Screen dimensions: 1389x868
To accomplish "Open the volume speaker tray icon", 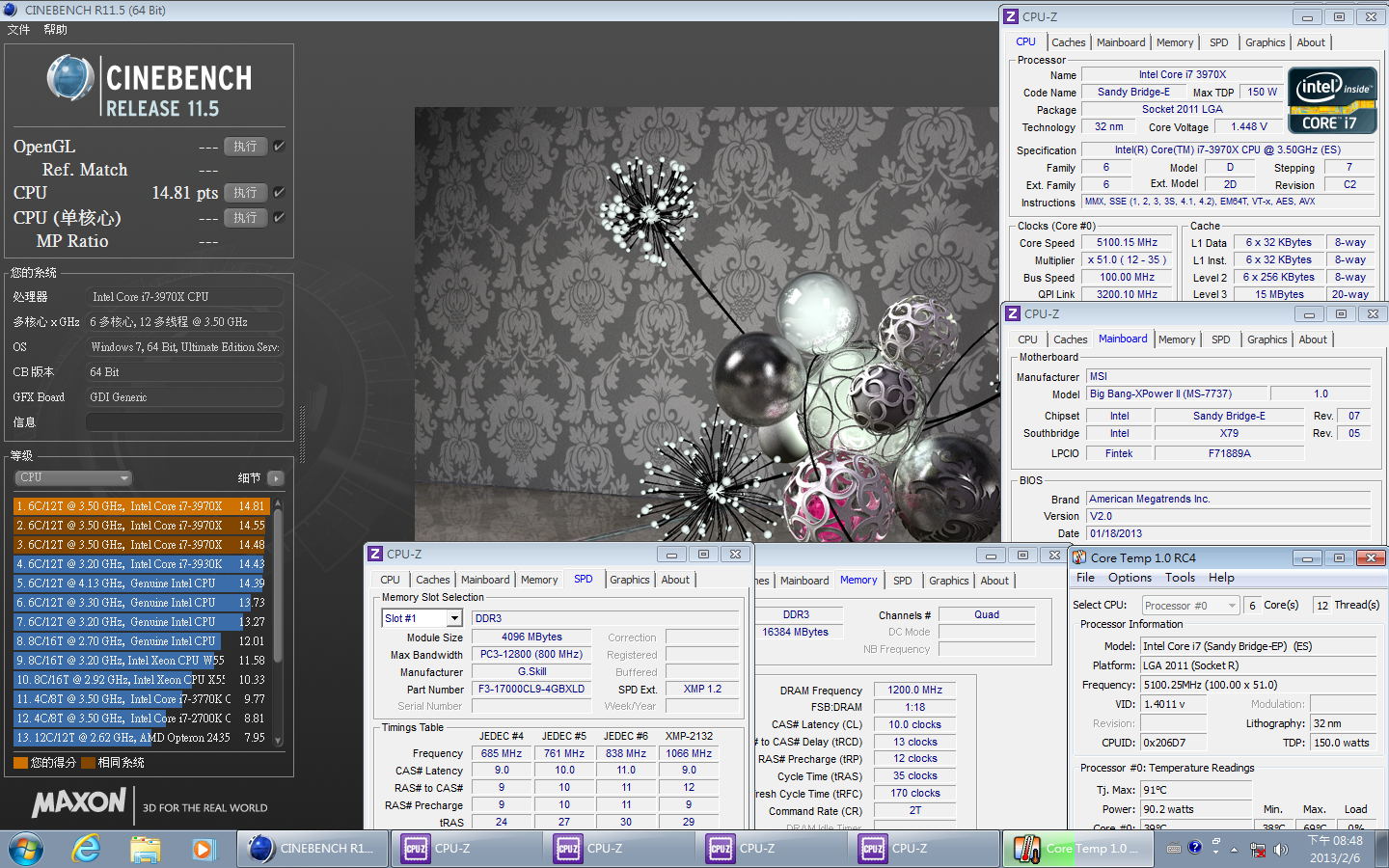I will (1280, 850).
